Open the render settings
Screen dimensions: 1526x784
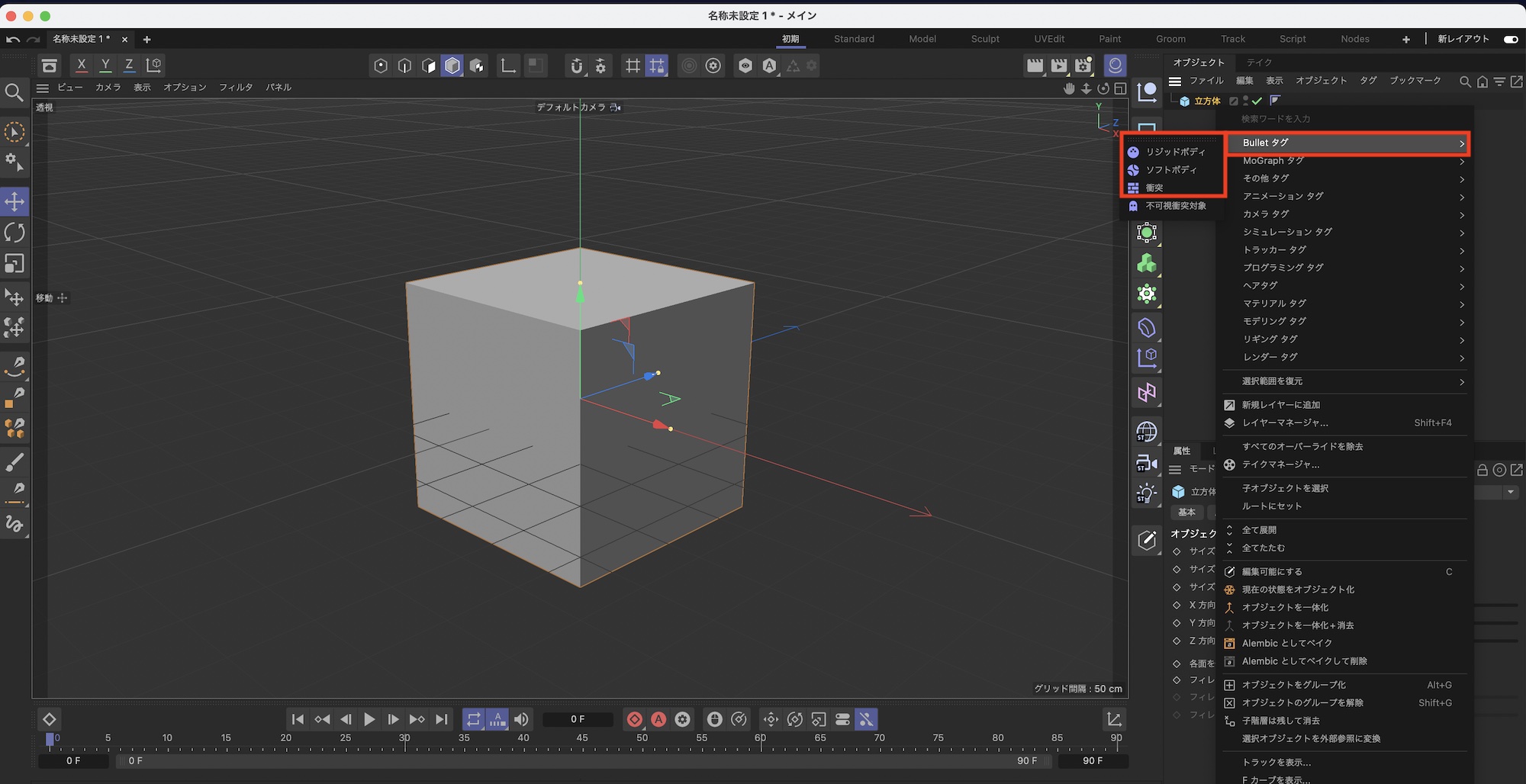pos(1083,66)
